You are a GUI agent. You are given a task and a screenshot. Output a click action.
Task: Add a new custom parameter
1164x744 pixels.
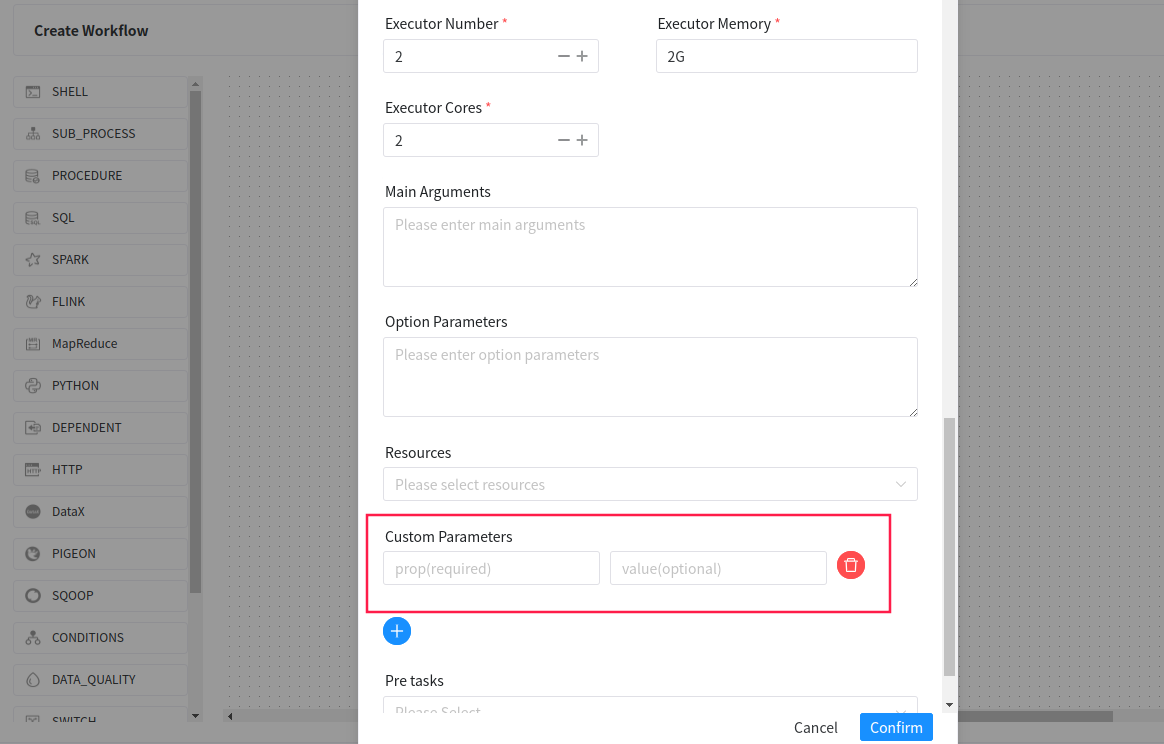pos(397,631)
